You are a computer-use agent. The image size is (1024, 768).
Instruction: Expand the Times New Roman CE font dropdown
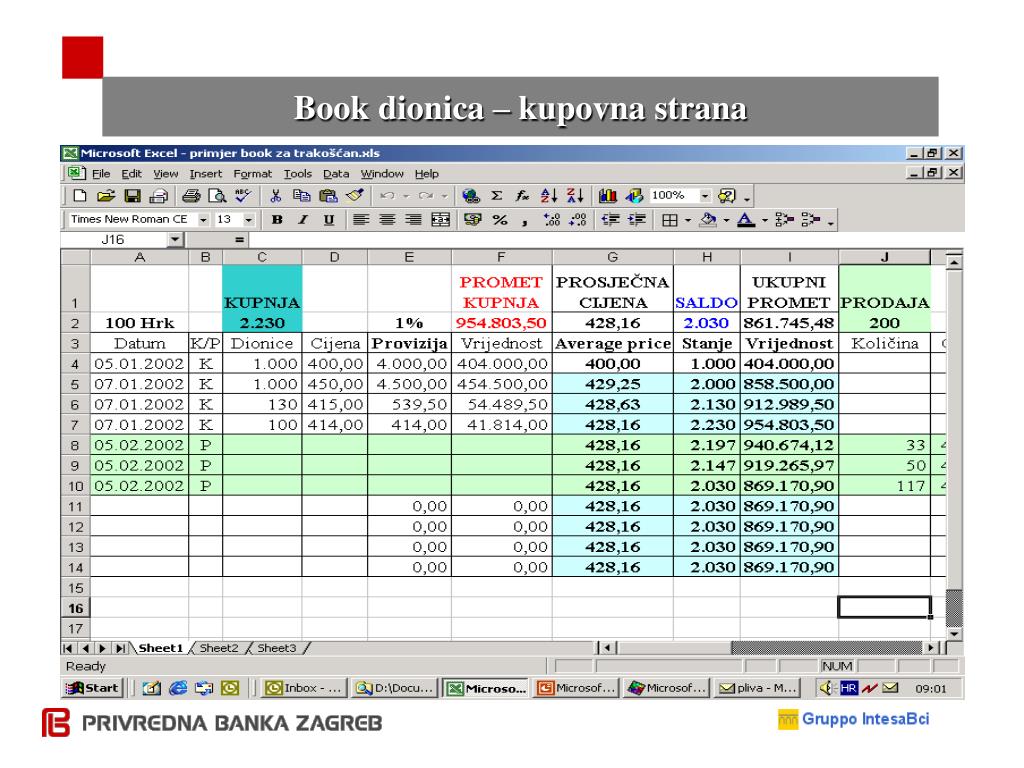coord(203,220)
